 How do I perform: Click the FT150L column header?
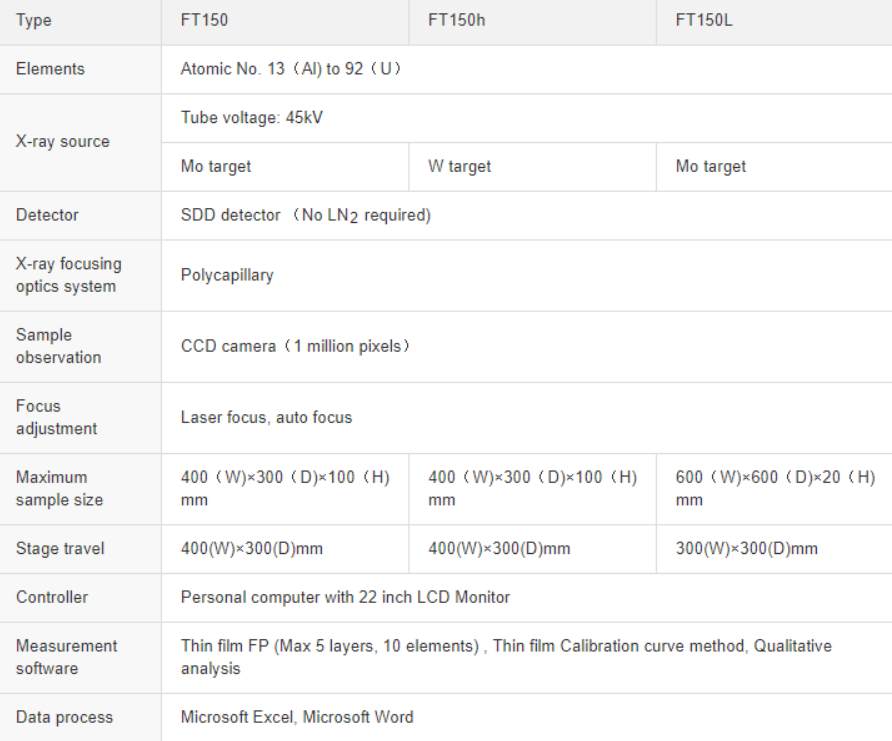pyautogui.click(x=704, y=20)
